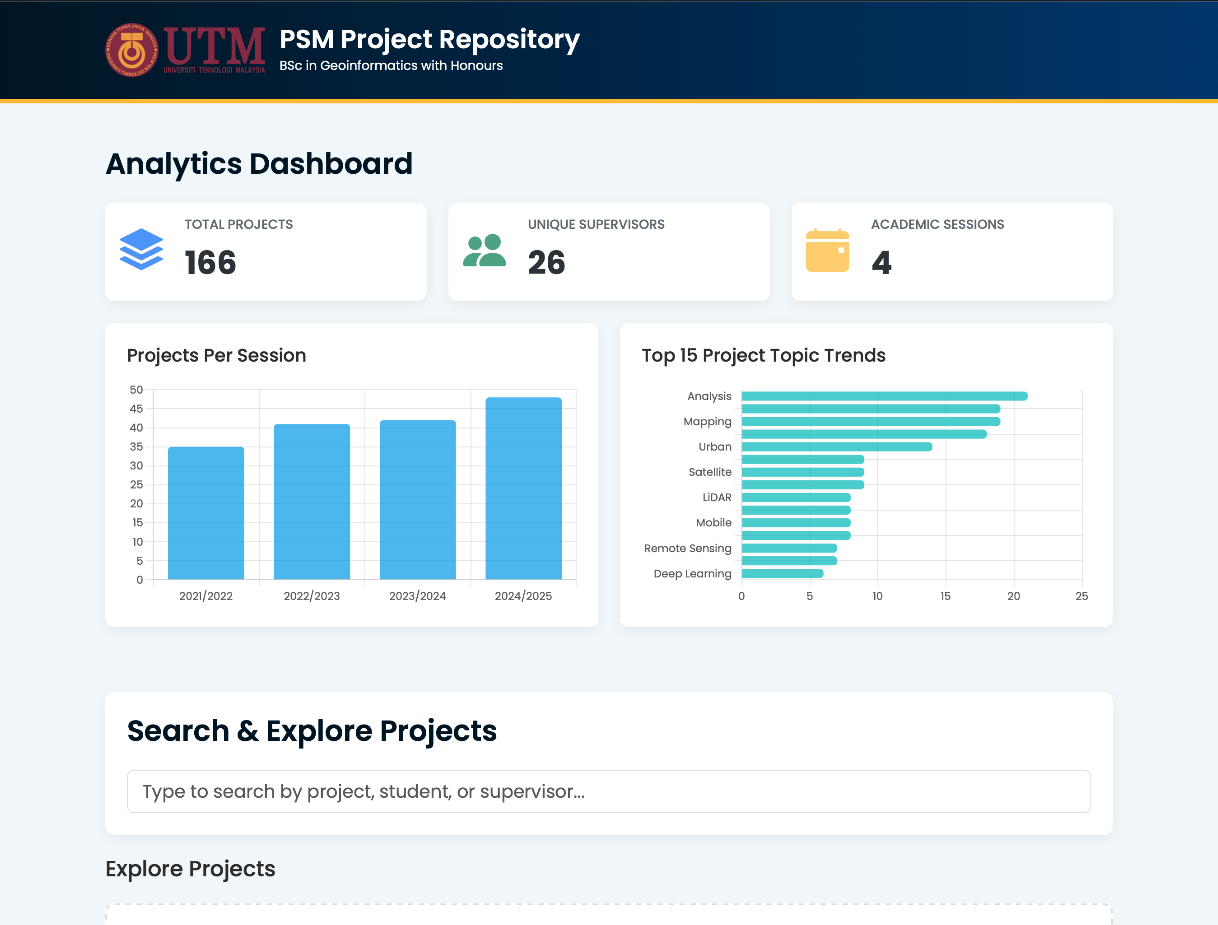Select the 2021/2022 session bar
The width and height of the screenshot is (1218, 925).
click(206, 512)
